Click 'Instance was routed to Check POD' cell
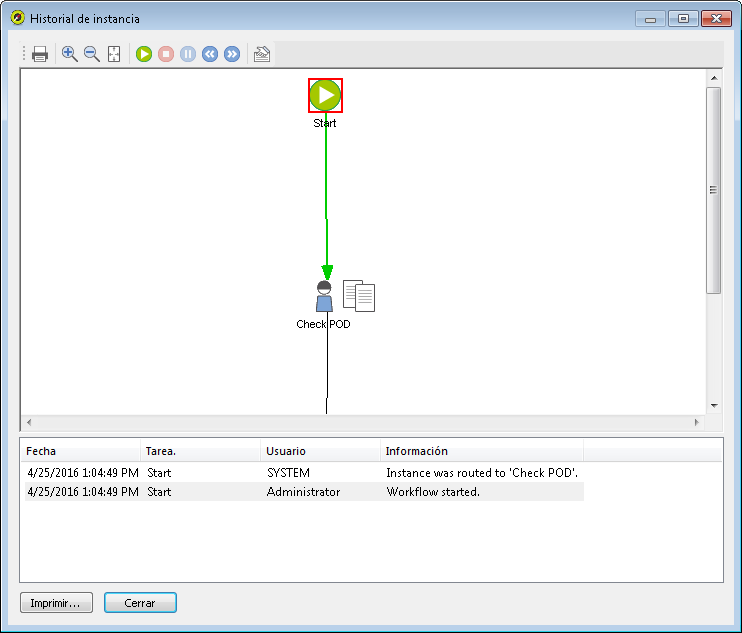The height and width of the screenshot is (633, 742). click(x=482, y=473)
